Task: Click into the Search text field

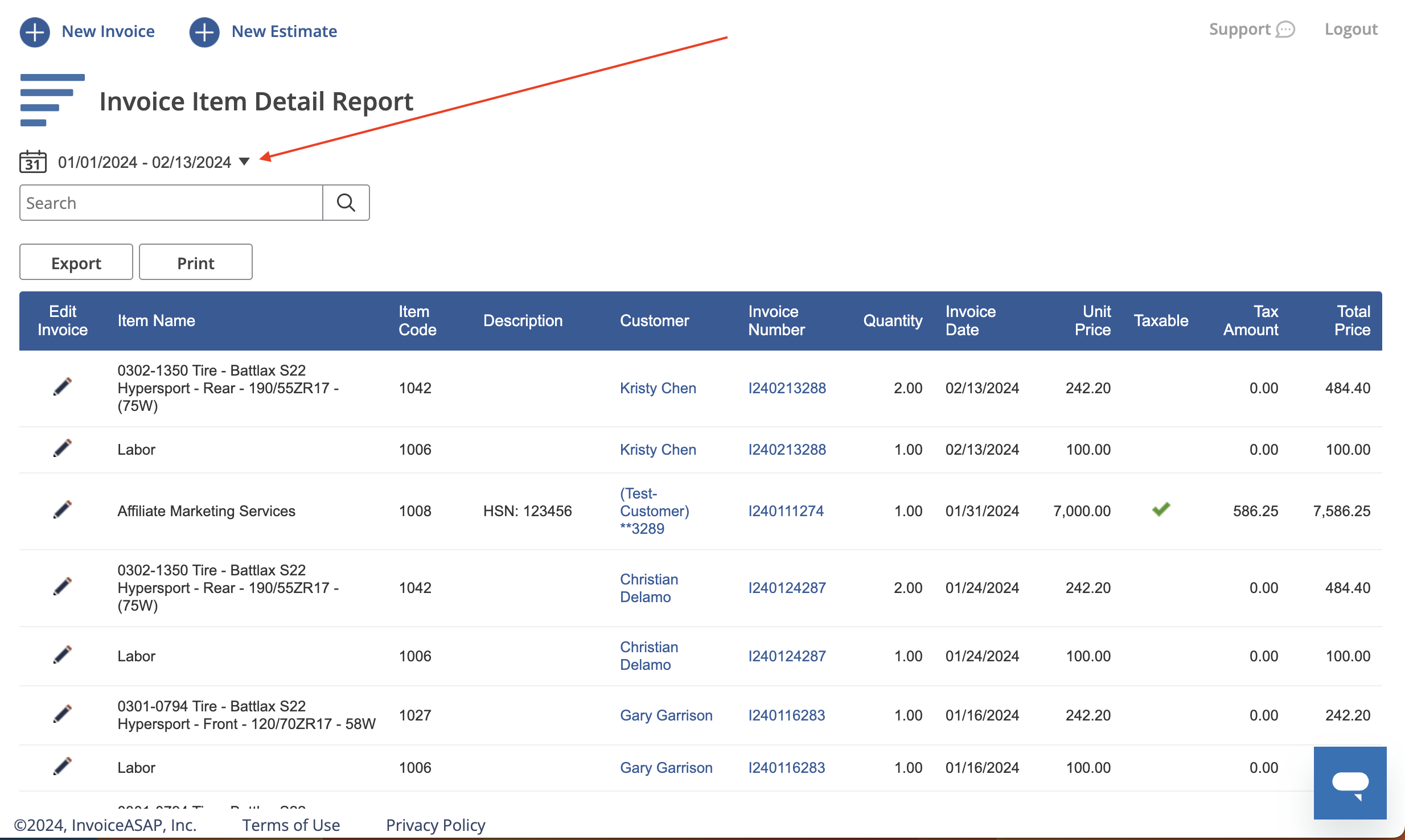Action: 171,203
